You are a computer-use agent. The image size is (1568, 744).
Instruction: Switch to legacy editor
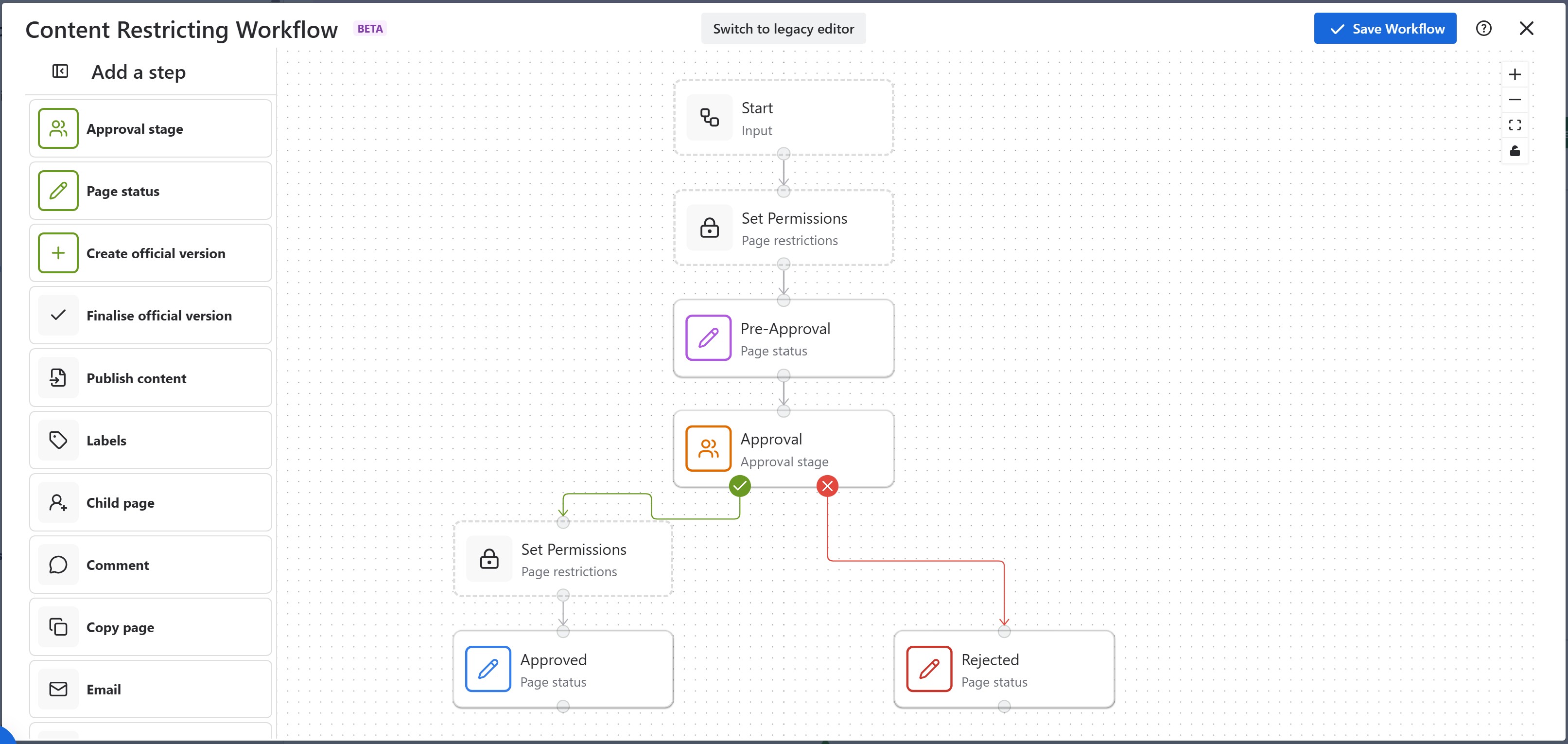[783, 29]
